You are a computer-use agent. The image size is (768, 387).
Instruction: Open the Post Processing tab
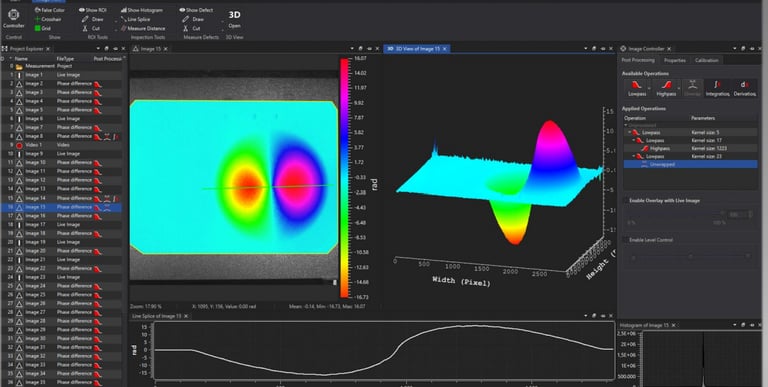point(638,60)
